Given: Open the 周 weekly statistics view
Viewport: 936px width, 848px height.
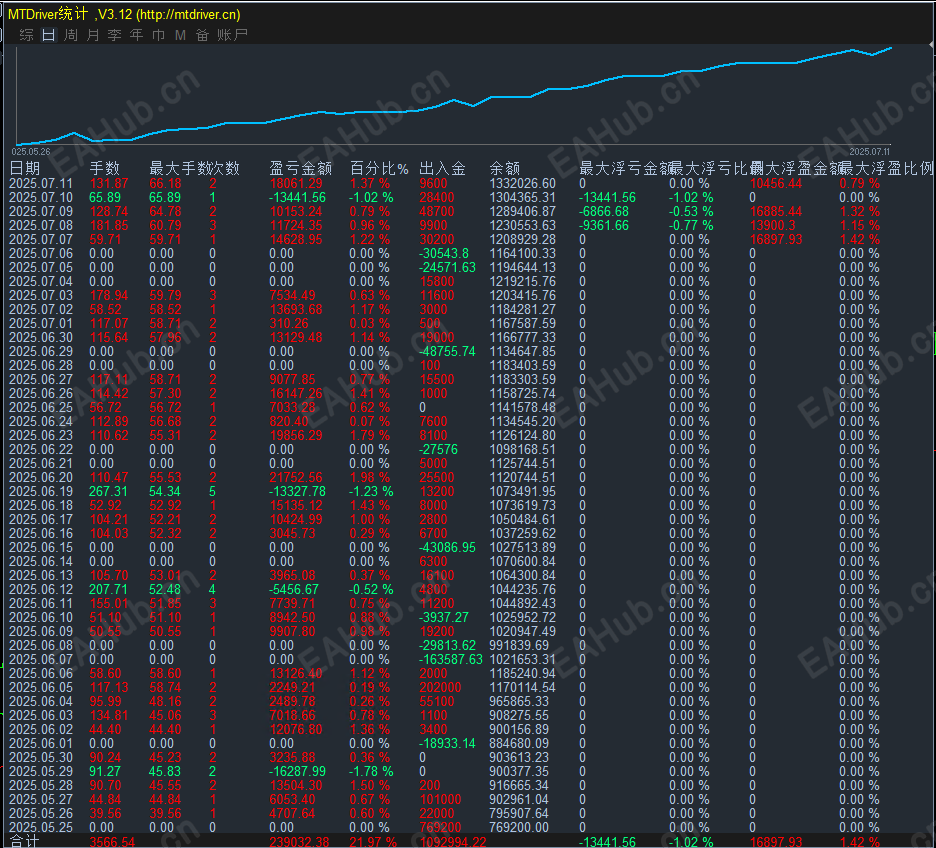Looking at the screenshot, I should pos(70,33).
